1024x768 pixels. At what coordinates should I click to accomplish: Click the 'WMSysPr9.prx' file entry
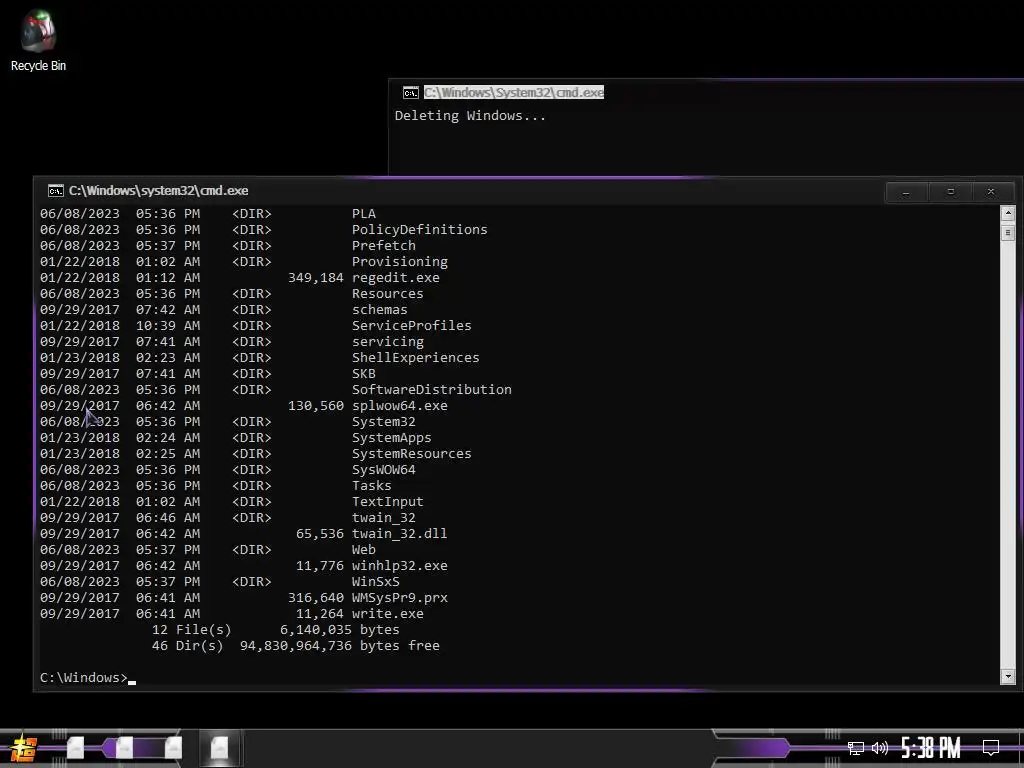pos(400,598)
